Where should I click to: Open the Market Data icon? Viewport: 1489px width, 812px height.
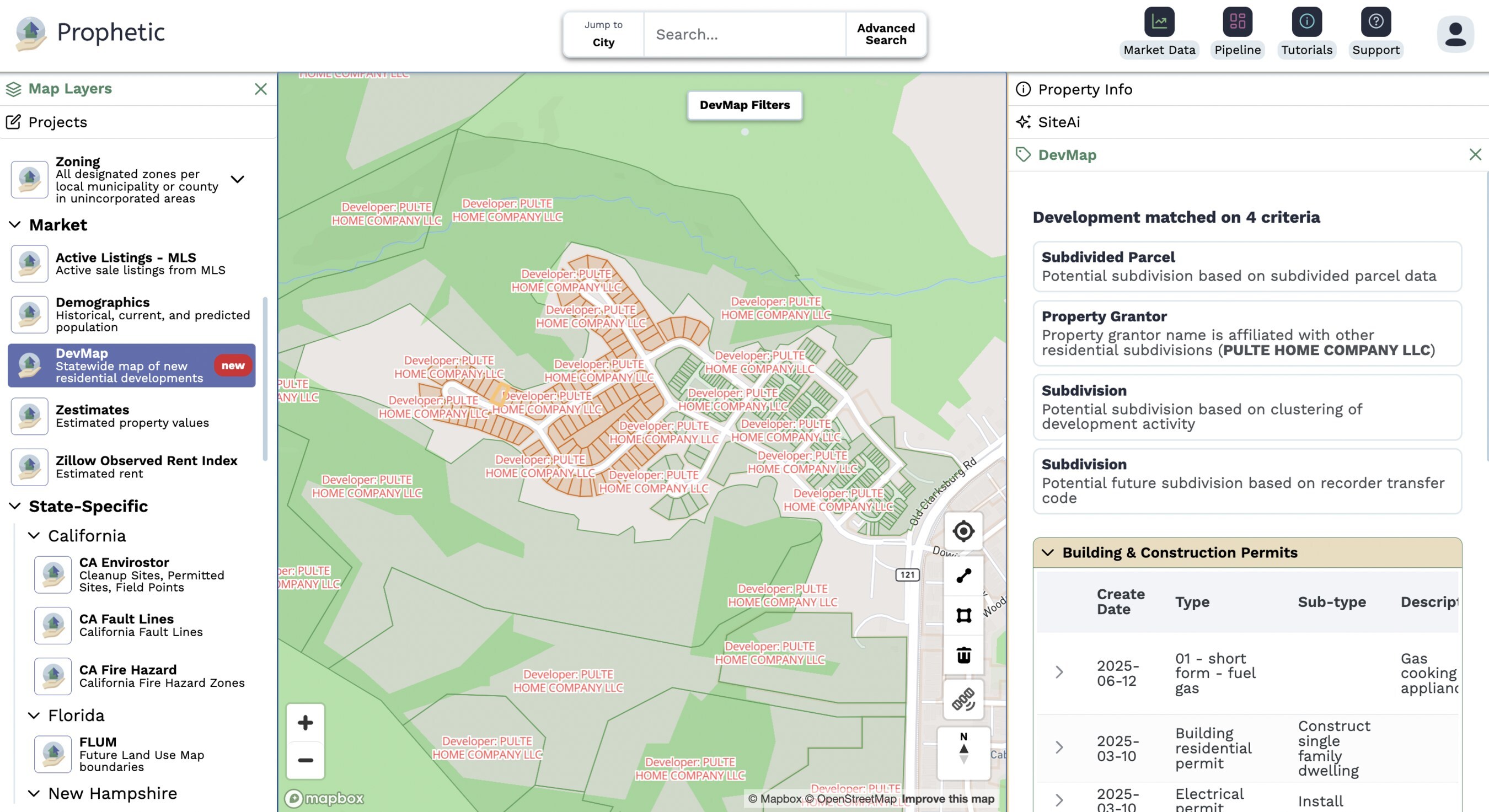click(x=1159, y=22)
